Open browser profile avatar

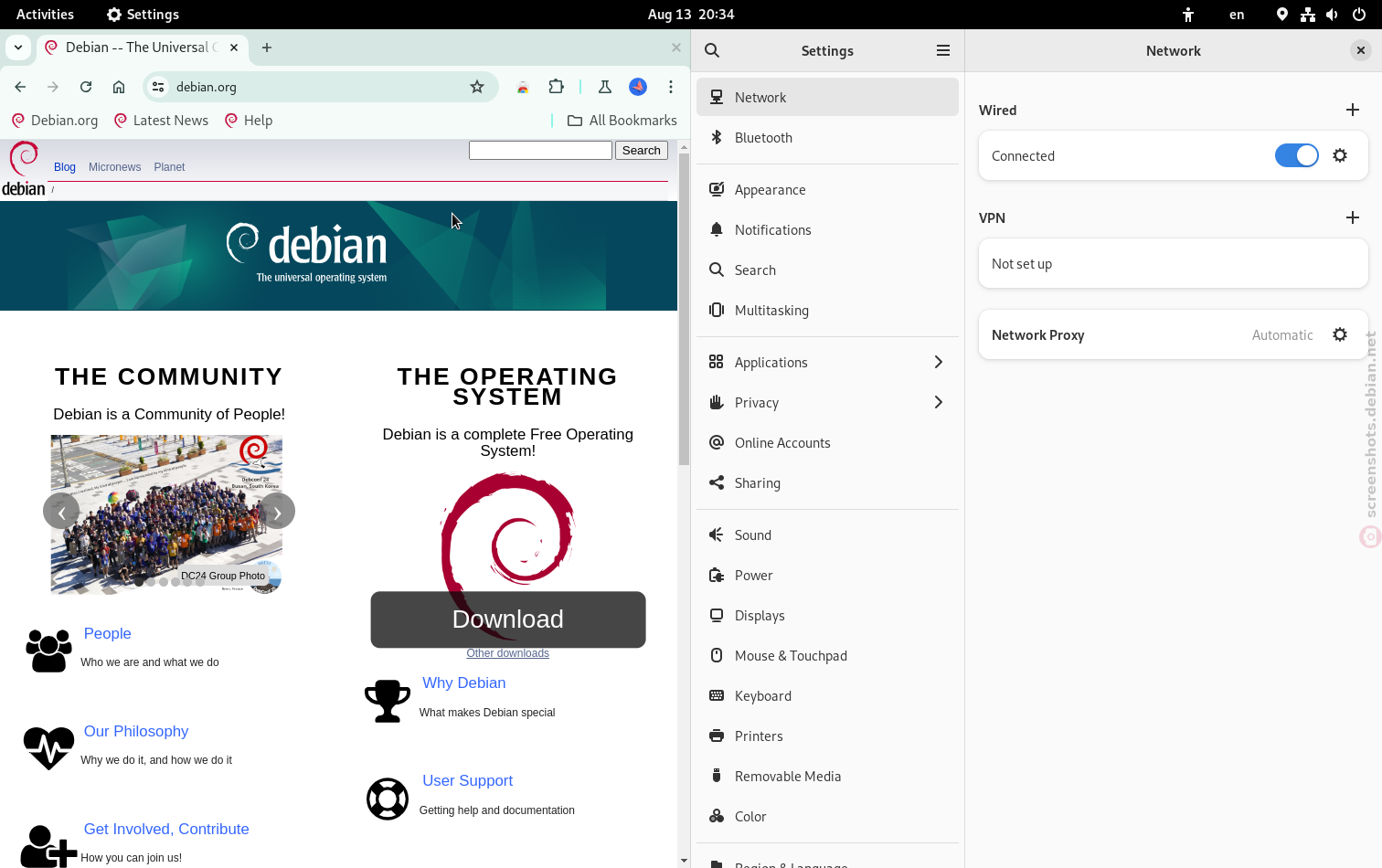[x=638, y=87]
